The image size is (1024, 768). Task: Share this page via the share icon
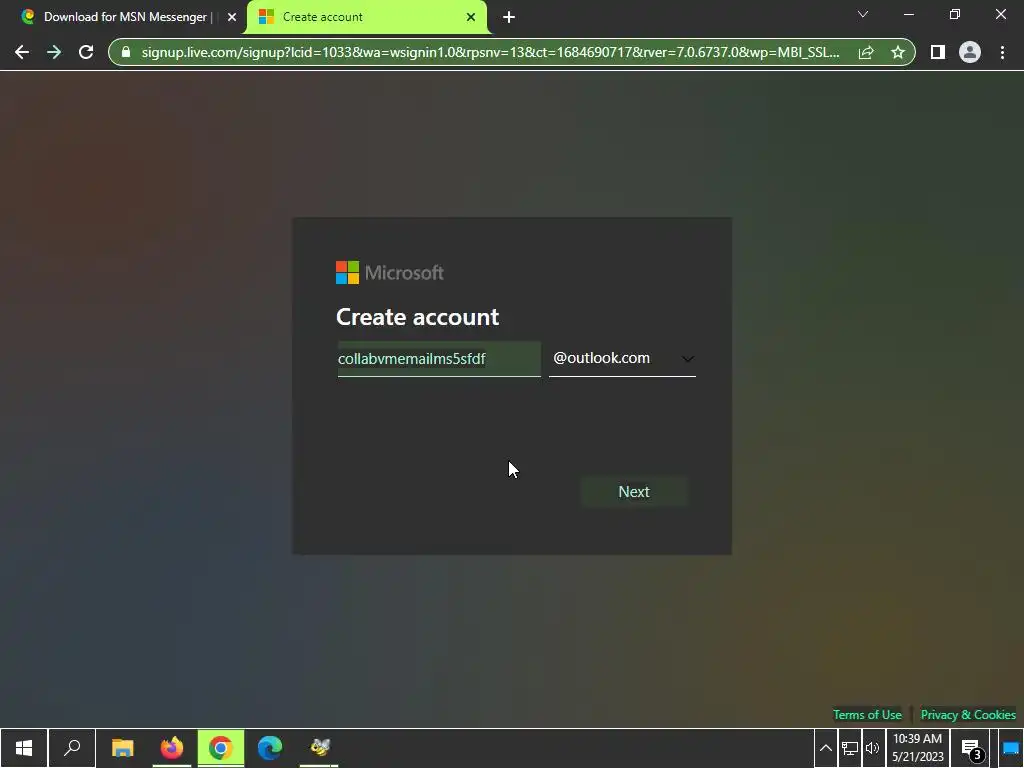(866, 52)
